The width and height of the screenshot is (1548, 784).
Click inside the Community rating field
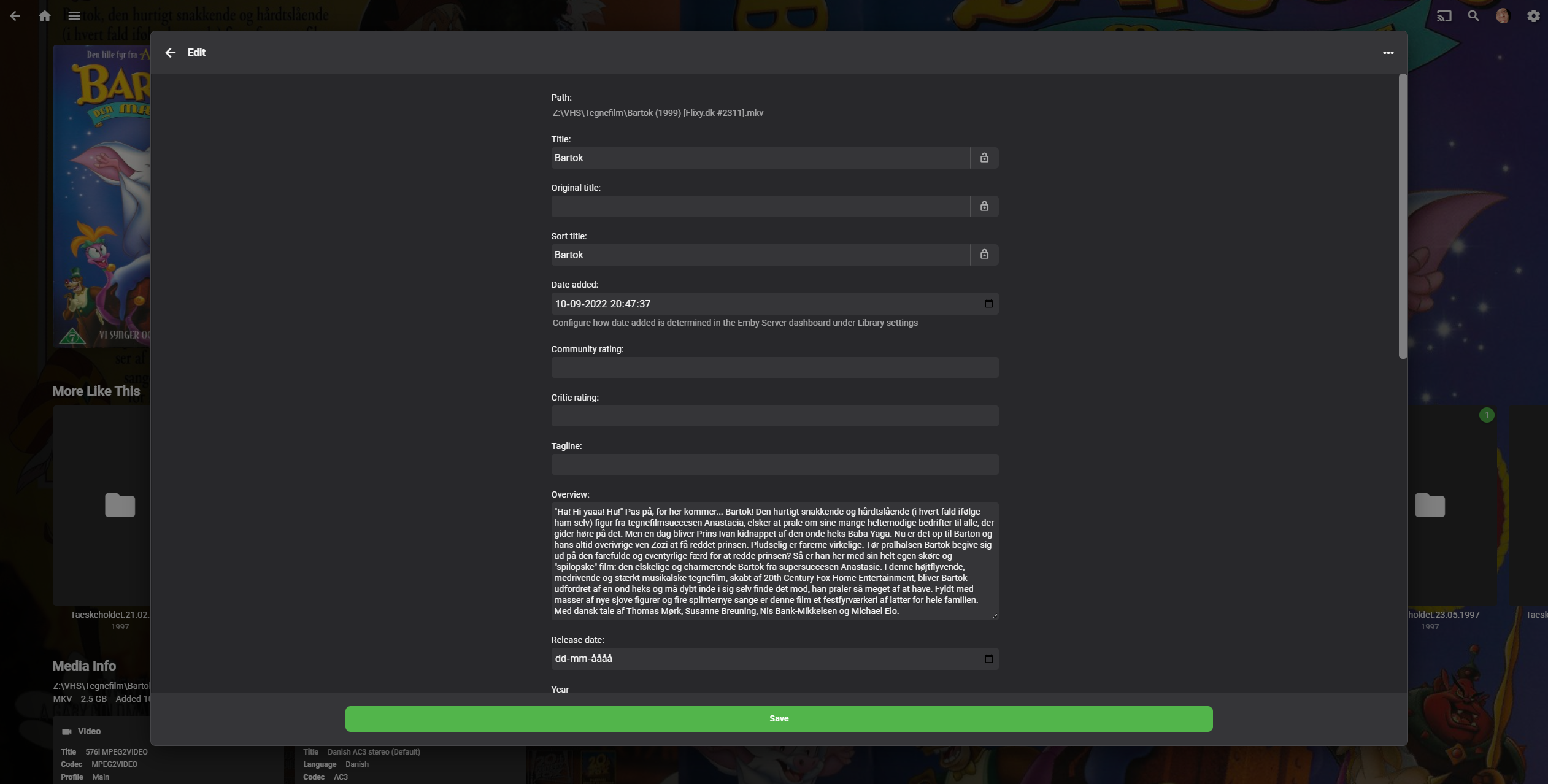click(x=774, y=367)
